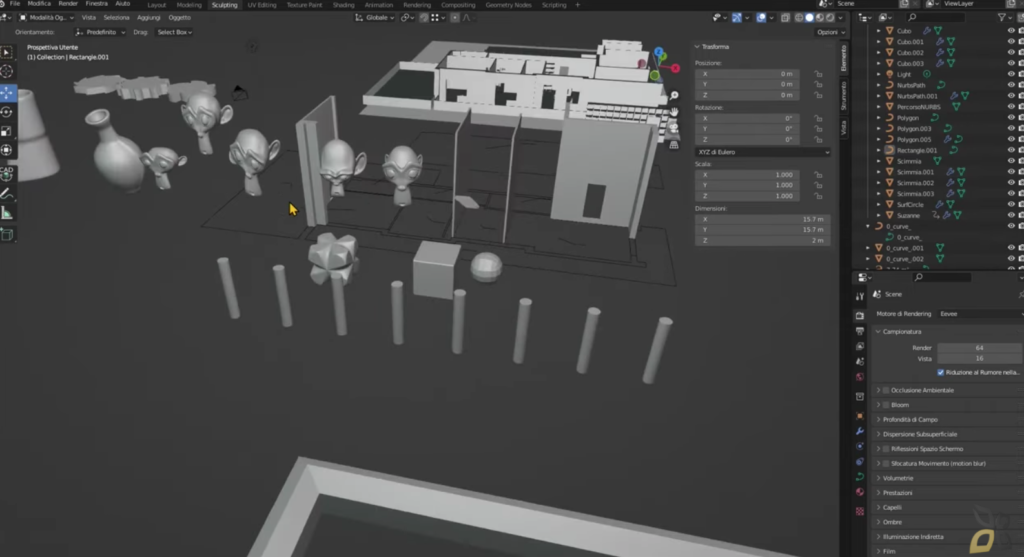The height and width of the screenshot is (557, 1024).
Task: Enable Occlusione Ambientale checkbox
Action: coord(886,390)
